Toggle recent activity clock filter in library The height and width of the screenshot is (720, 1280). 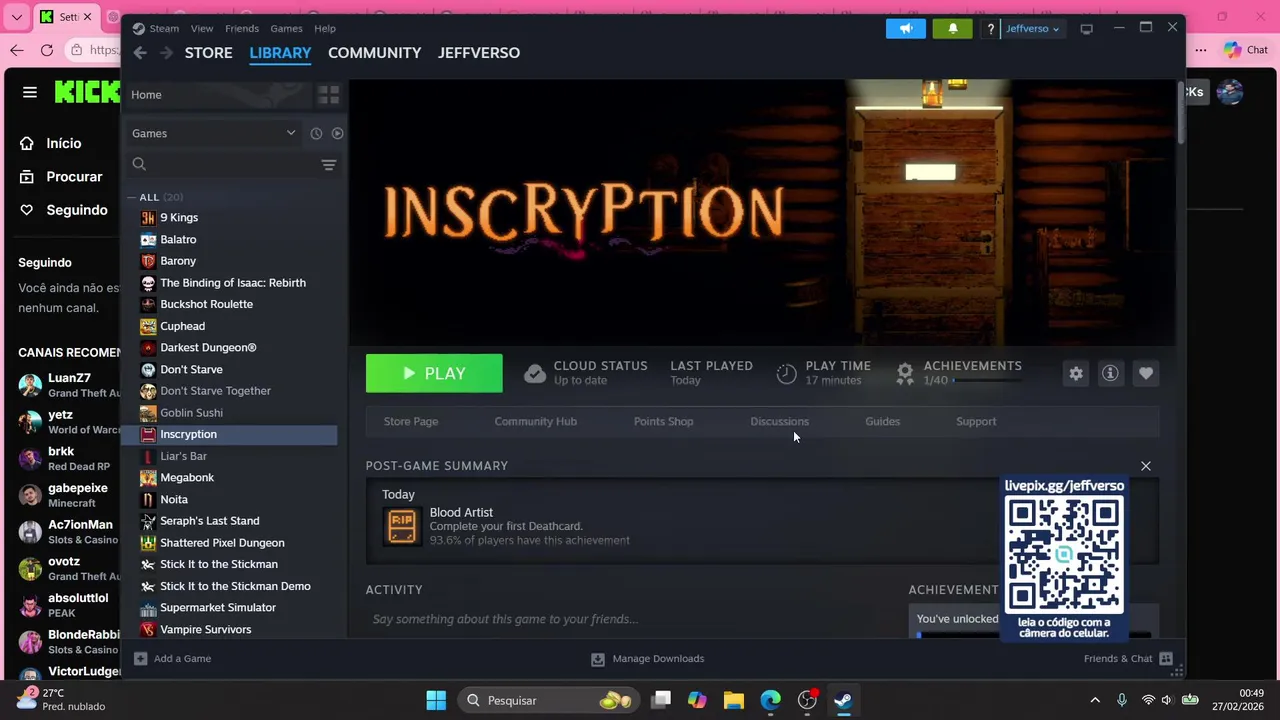[x=316, y=133]
